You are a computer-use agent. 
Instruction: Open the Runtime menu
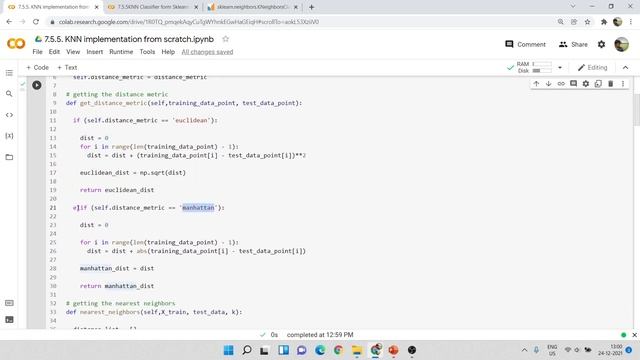point(121,52)
